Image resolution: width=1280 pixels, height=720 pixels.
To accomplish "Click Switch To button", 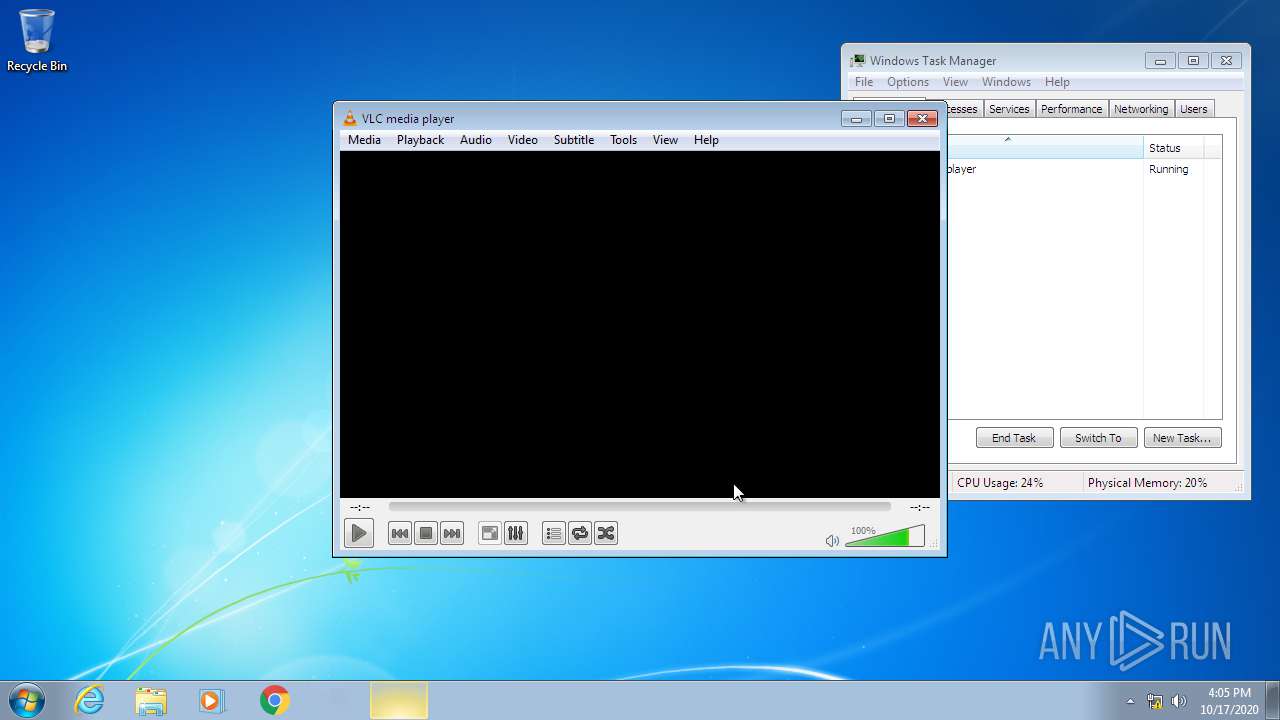I will pyautogui.click(x=1098, y=438).
